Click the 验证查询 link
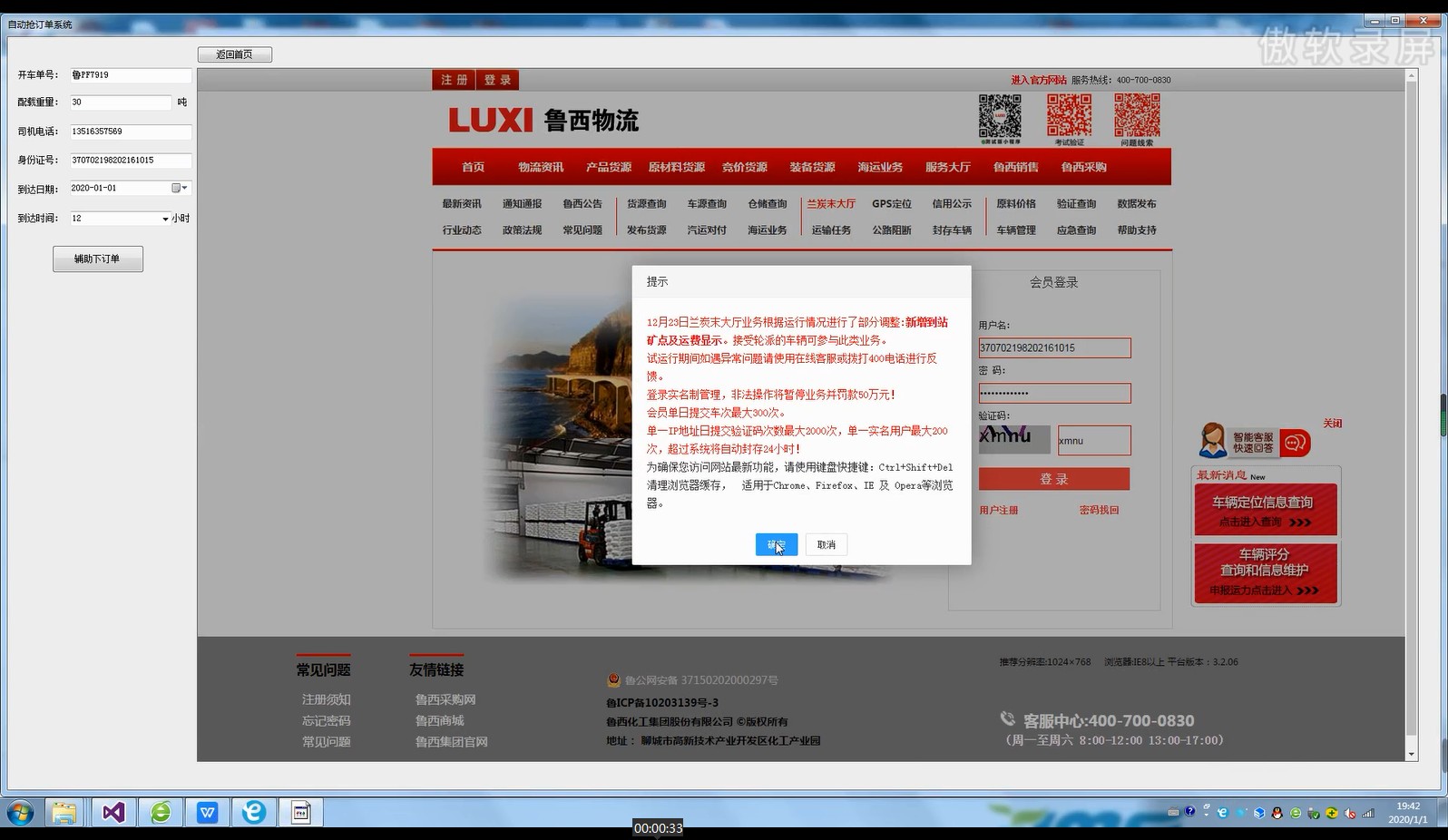This screenshot has height=840, width=1448. 1076,204
